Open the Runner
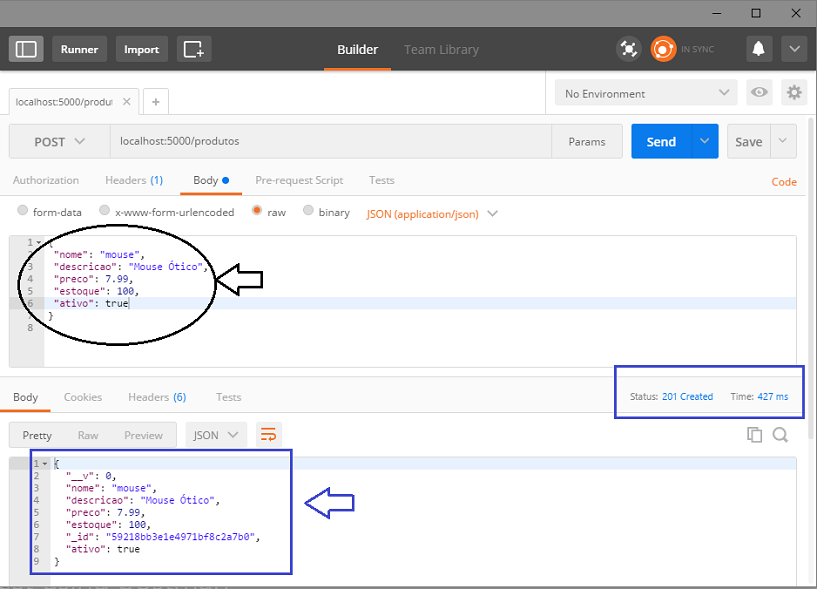Viewport: 817px width, 589px height. [79, 50]
